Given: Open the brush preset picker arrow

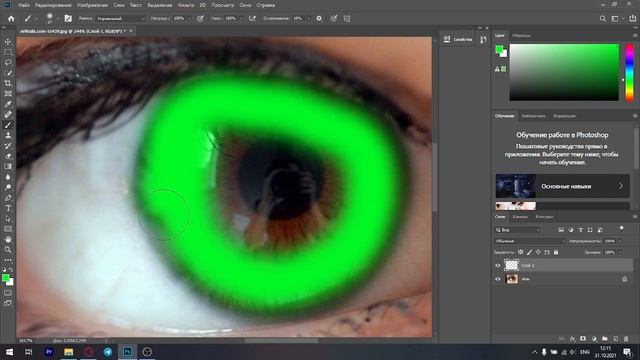Looking at the screenshot, I should pyautogui.click(x=58, y=19).
